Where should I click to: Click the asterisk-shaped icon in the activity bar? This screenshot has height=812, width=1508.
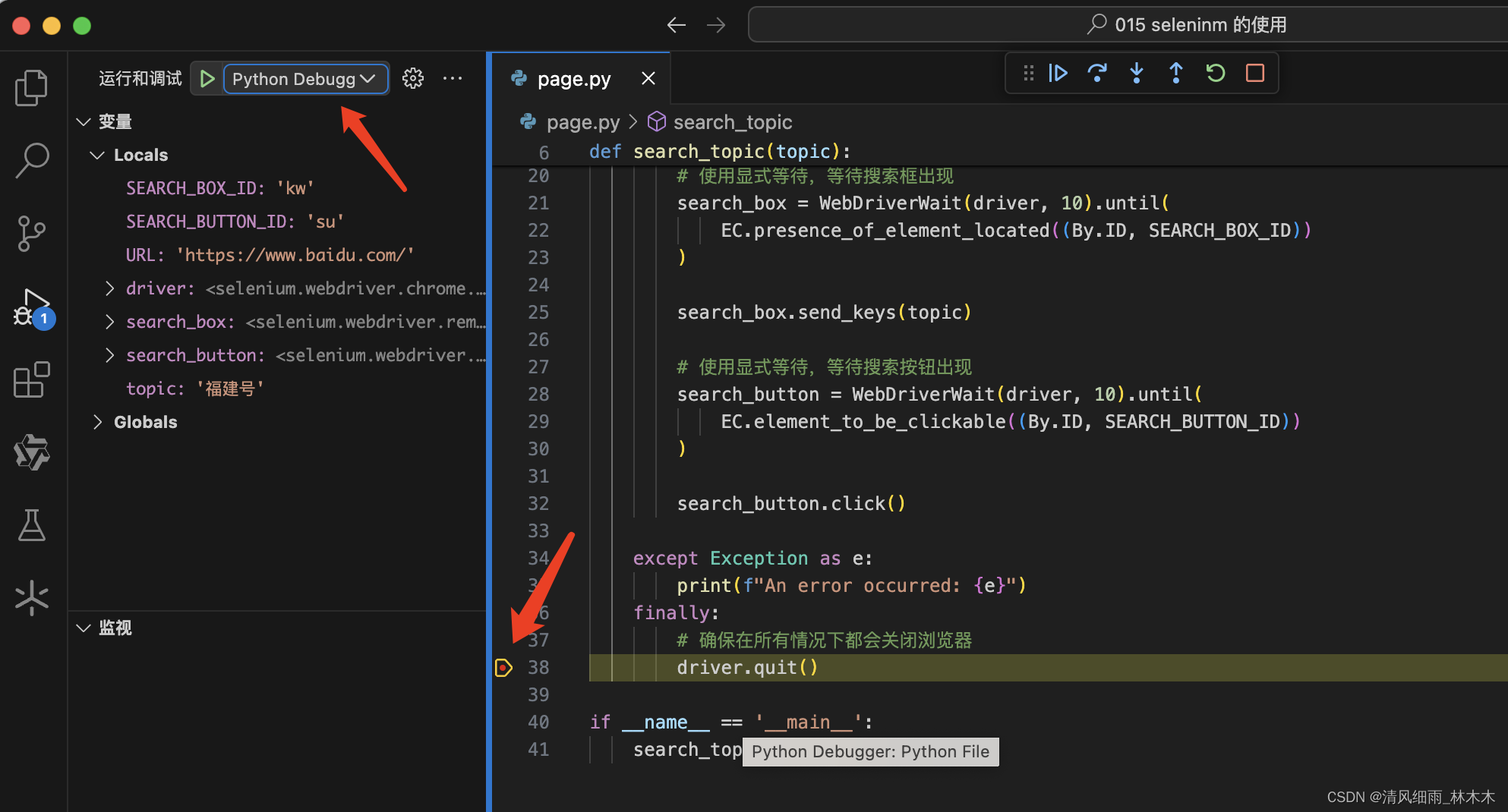click(x=31, y=598)
